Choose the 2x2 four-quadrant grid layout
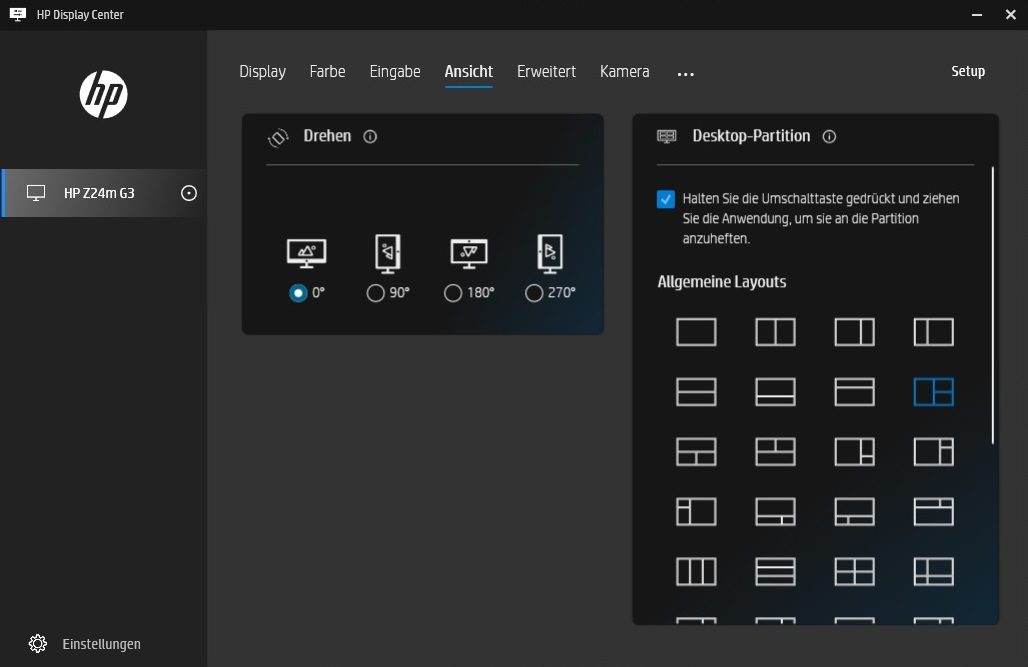Image resolution: width=1028 pixels, height=667 pixels. 854,571
